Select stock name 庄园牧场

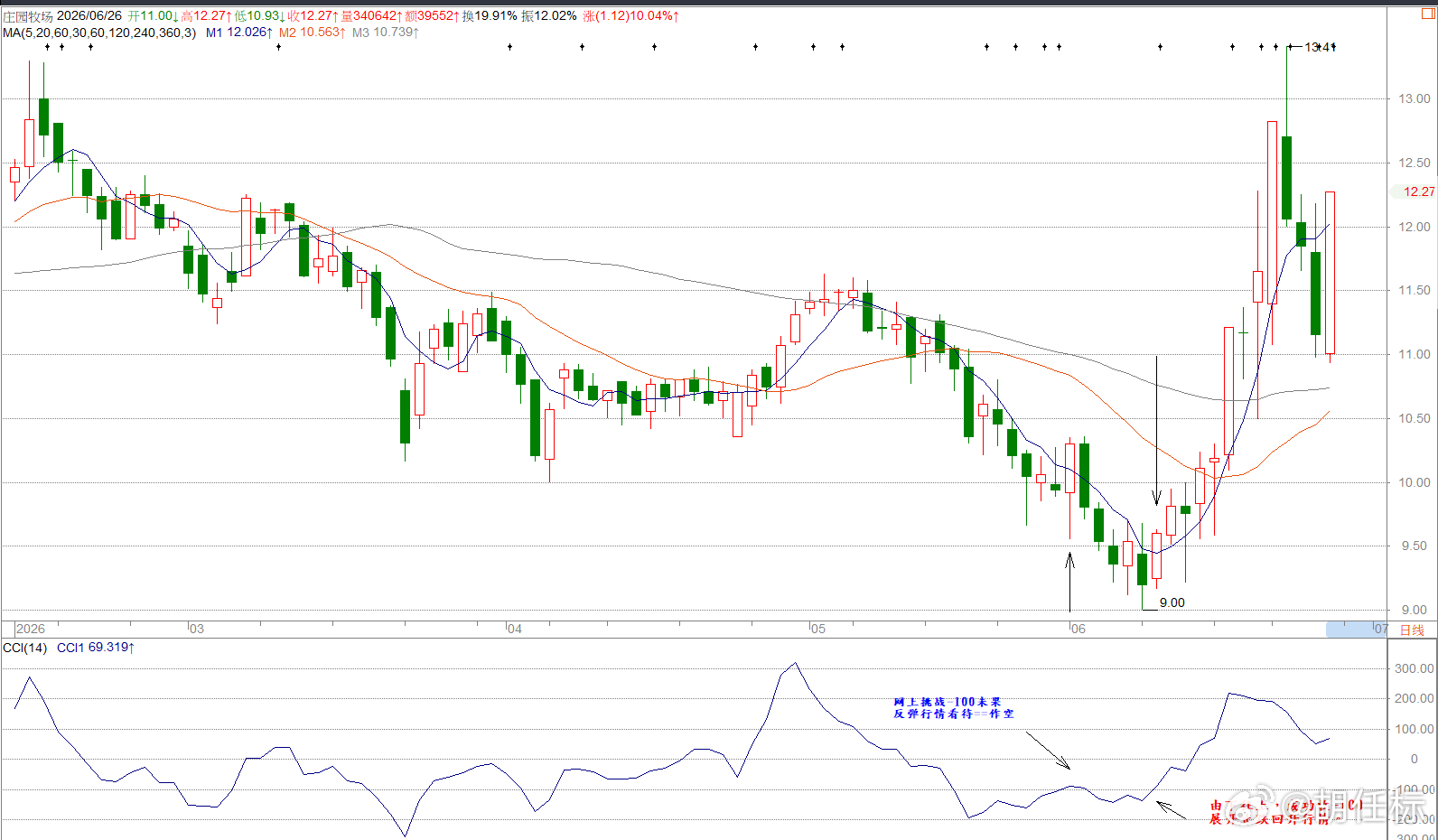[x=27, y=16]
